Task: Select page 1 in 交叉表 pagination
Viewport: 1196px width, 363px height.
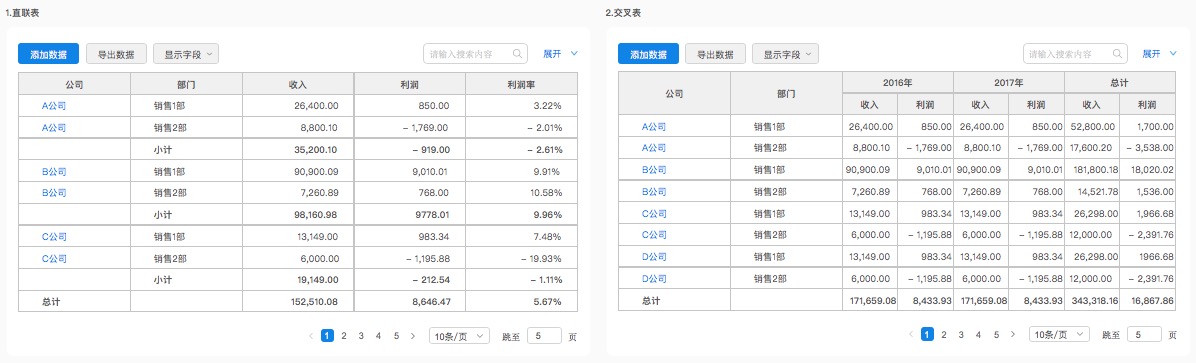Action: [x=927, y=335]
